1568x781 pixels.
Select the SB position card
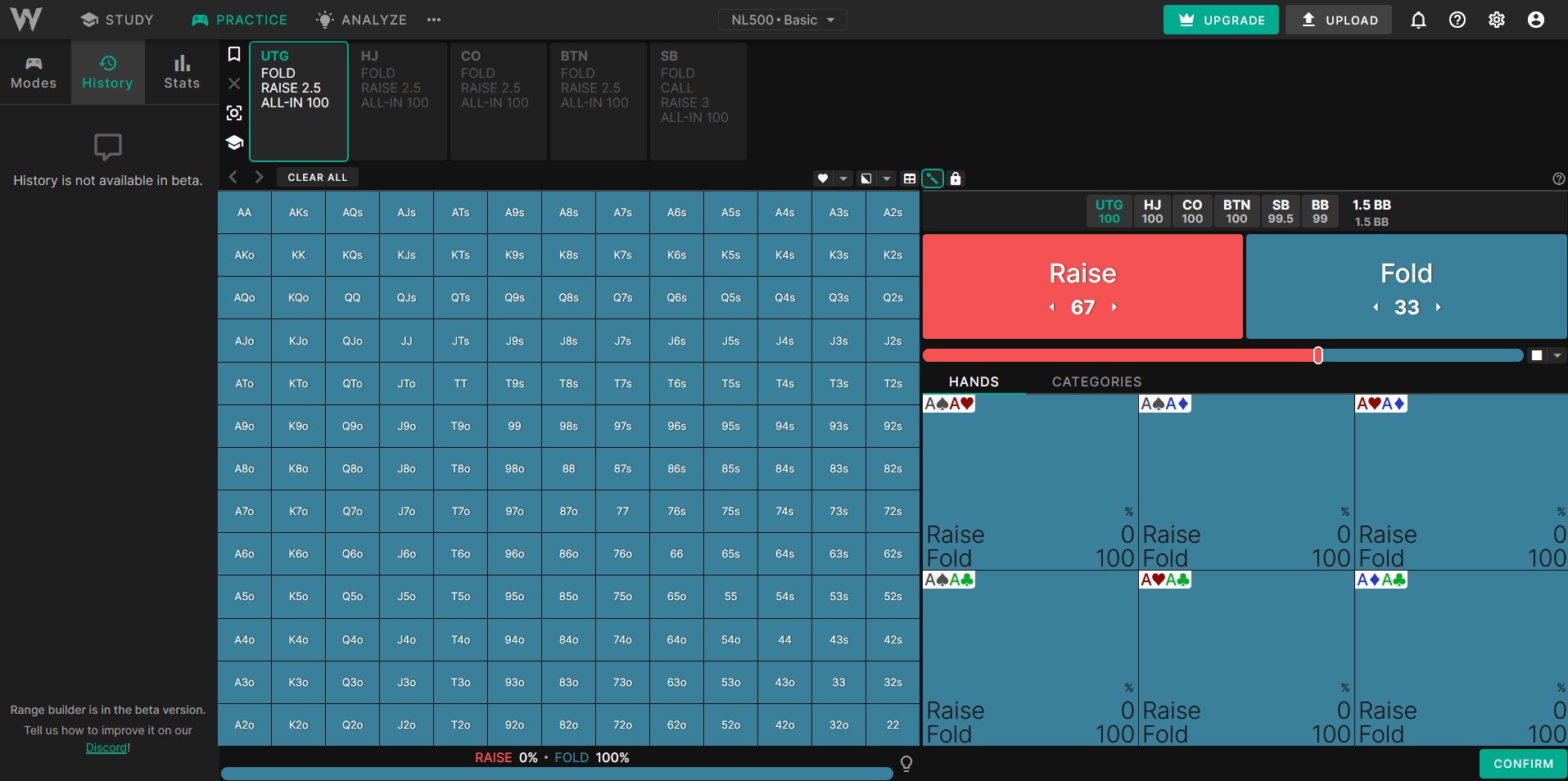(x=698, y=102)
